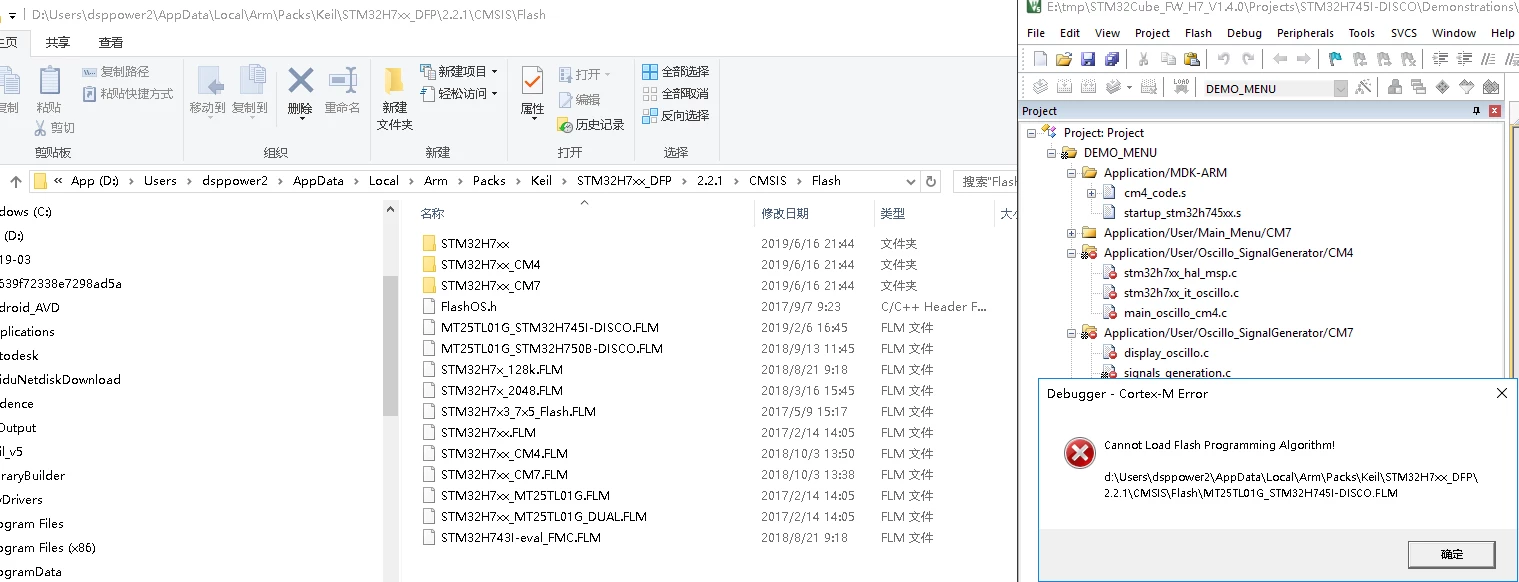Viewport: 1519px width, 582px height.
Task: Pin the Keil Project panel
Action: point(1476,111)
